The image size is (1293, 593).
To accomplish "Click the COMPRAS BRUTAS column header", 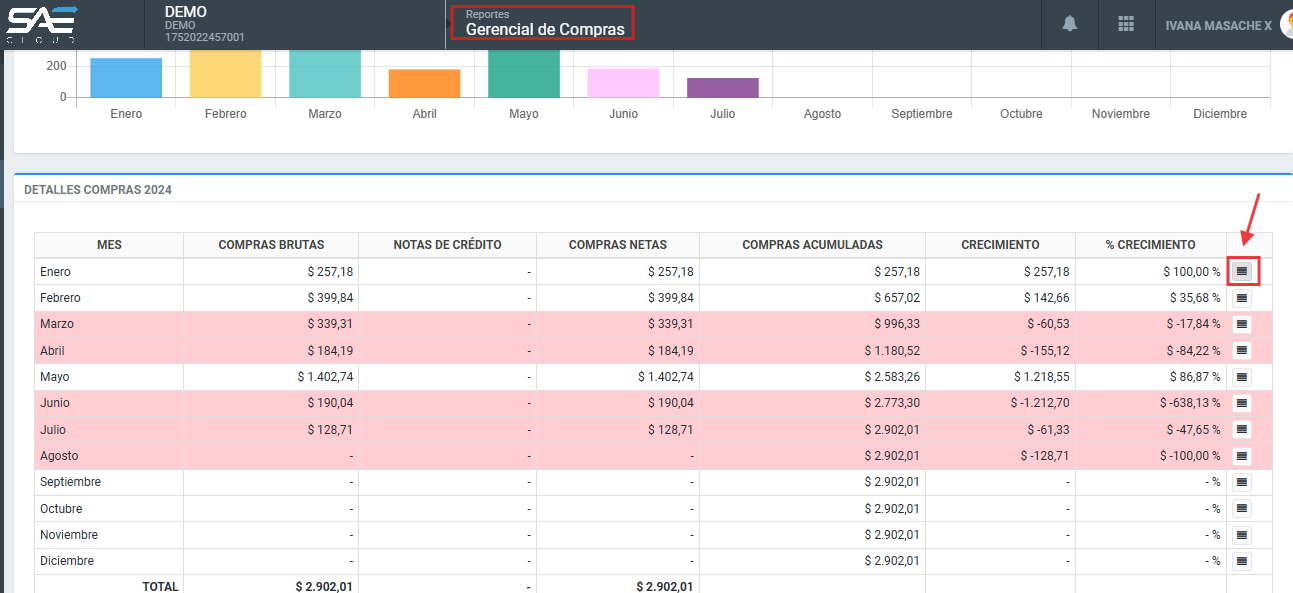I will (271, 245).
